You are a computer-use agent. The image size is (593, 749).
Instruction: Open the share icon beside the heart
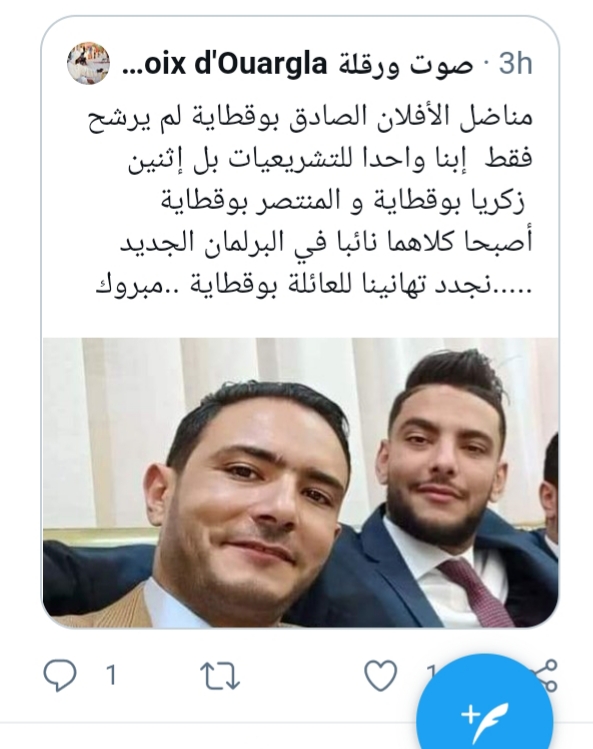pyautogui.click(x=548, y=675)
